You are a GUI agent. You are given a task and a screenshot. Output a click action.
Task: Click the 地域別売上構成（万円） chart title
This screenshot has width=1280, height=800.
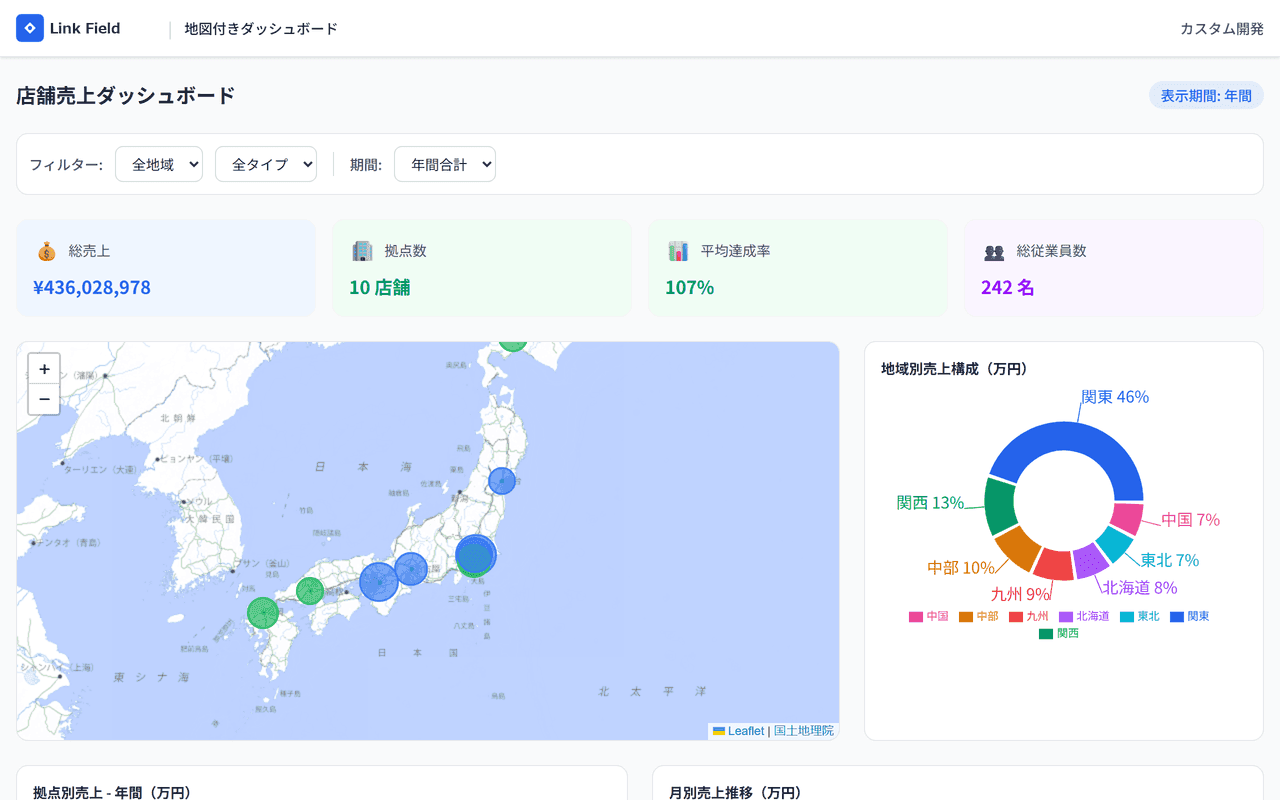click(955, 369)
